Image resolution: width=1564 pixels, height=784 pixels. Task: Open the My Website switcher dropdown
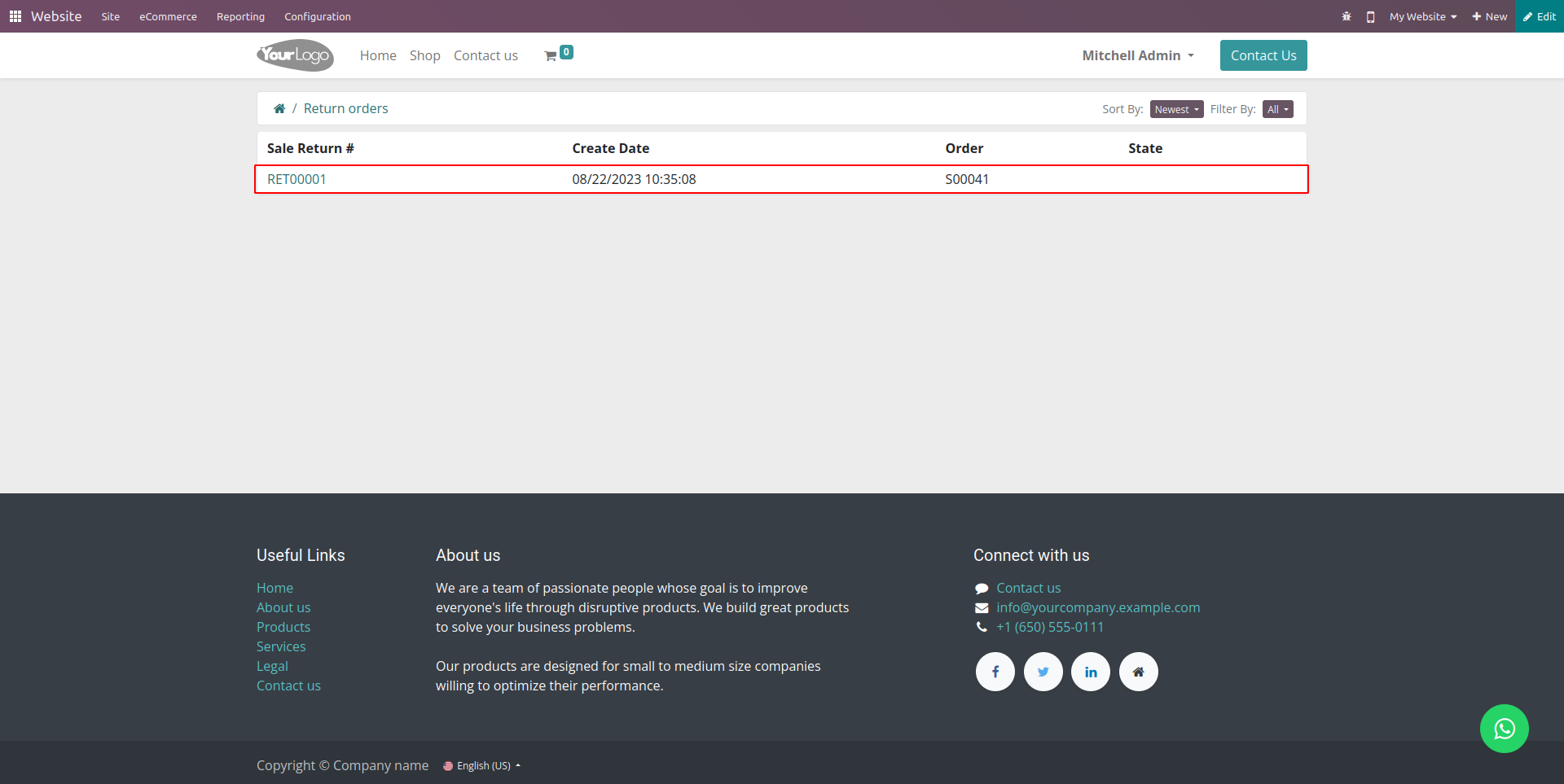(x=1422, y=16)
